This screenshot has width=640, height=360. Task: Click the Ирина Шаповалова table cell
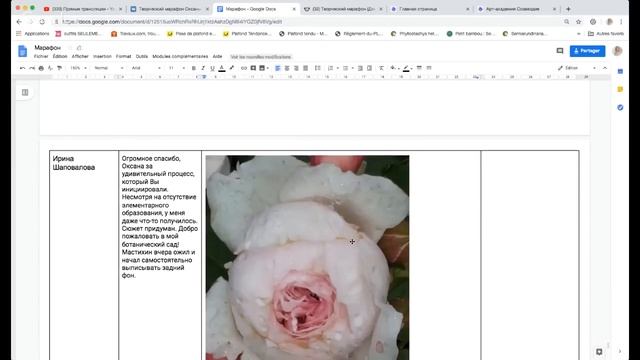(84, 255)
